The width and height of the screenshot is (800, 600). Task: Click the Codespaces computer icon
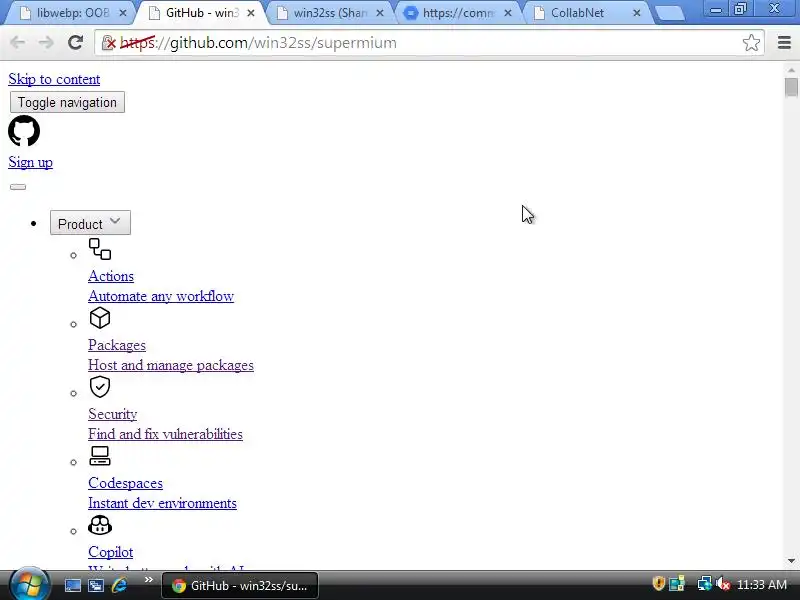[x=100, y=456]
